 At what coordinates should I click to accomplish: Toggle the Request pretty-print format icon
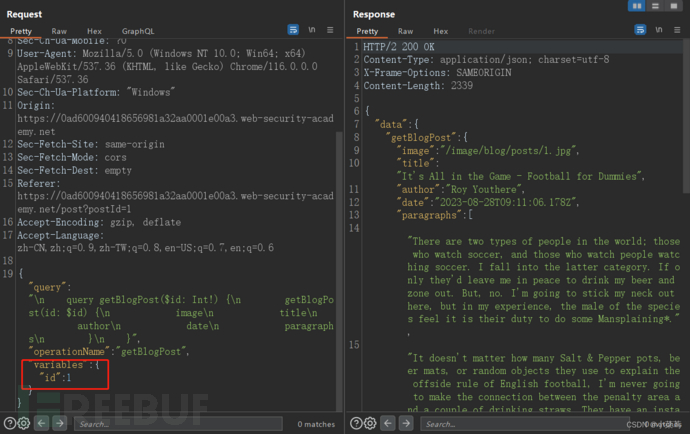293,31
